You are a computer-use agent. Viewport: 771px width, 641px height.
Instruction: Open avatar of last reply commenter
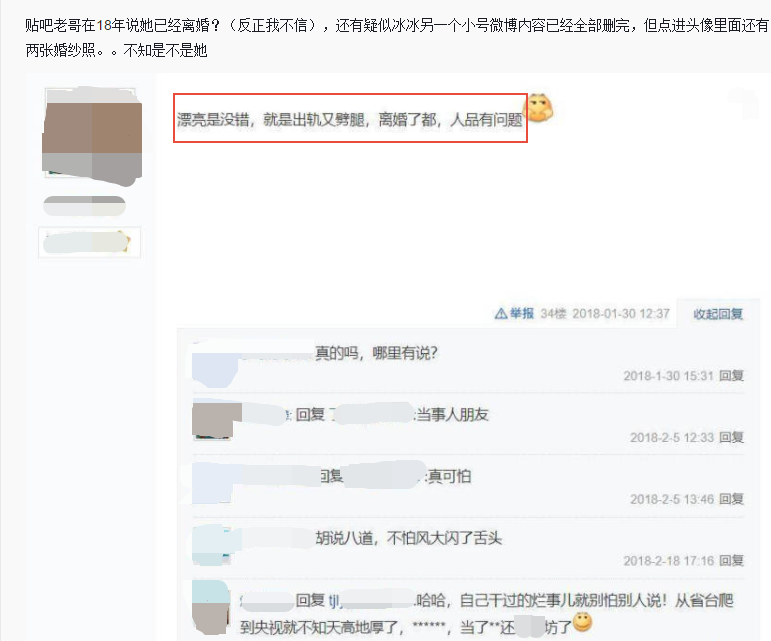tap(211, 608)
